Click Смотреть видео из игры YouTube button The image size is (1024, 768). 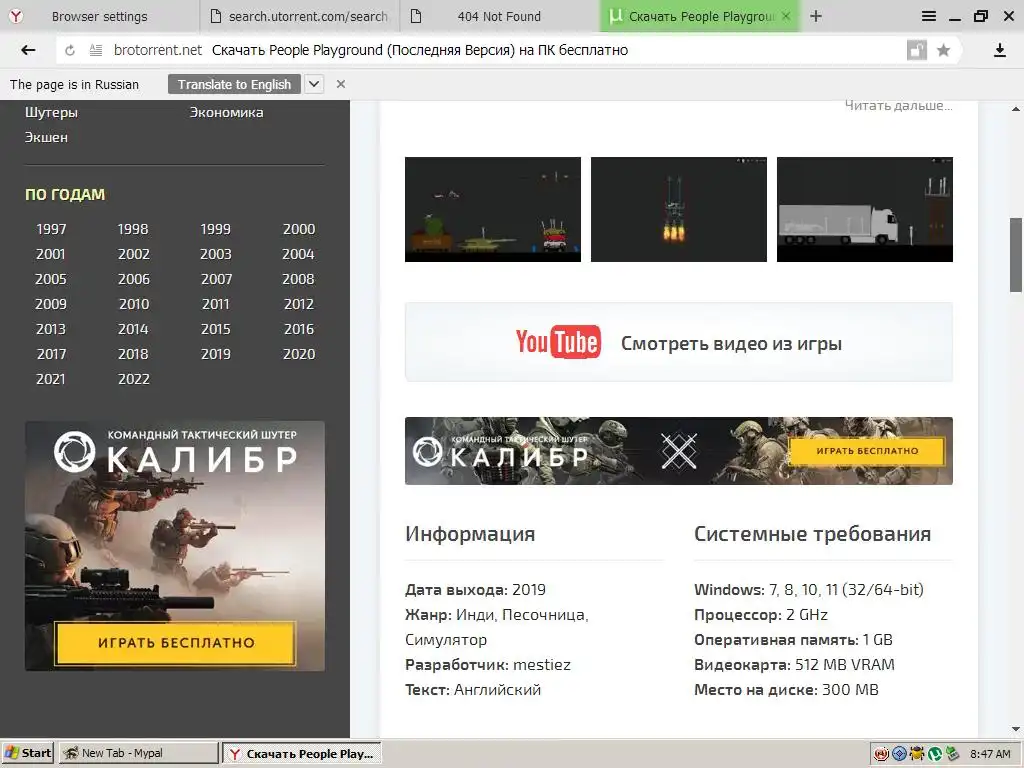[679, 342]
